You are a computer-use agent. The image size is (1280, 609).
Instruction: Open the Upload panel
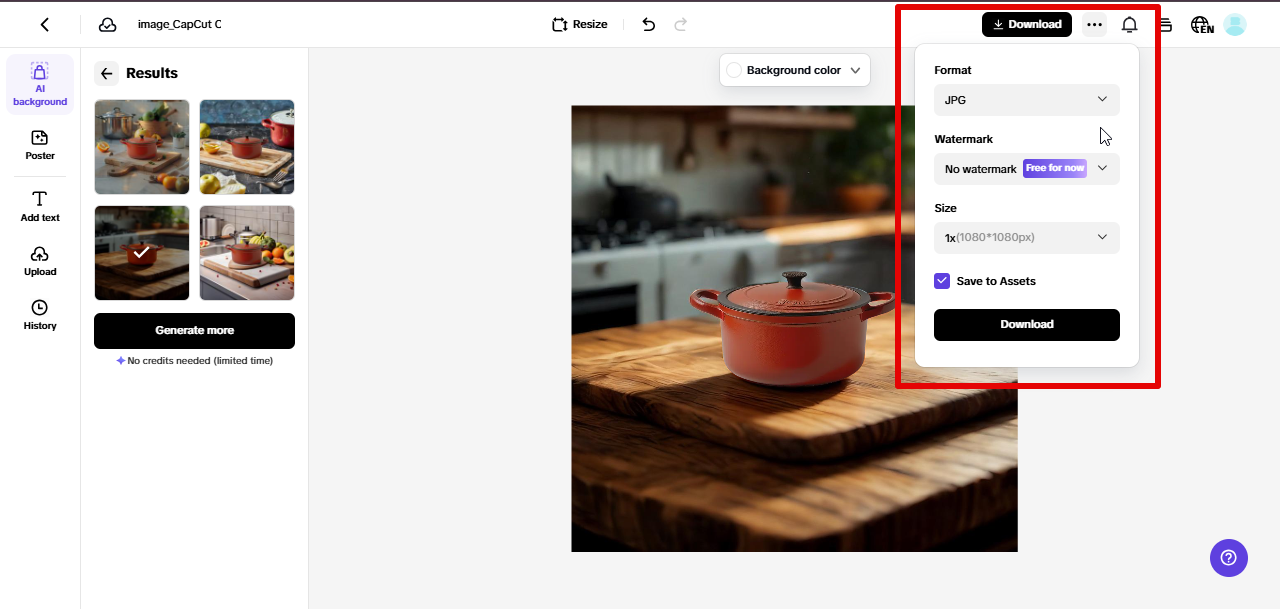[40, 261]
